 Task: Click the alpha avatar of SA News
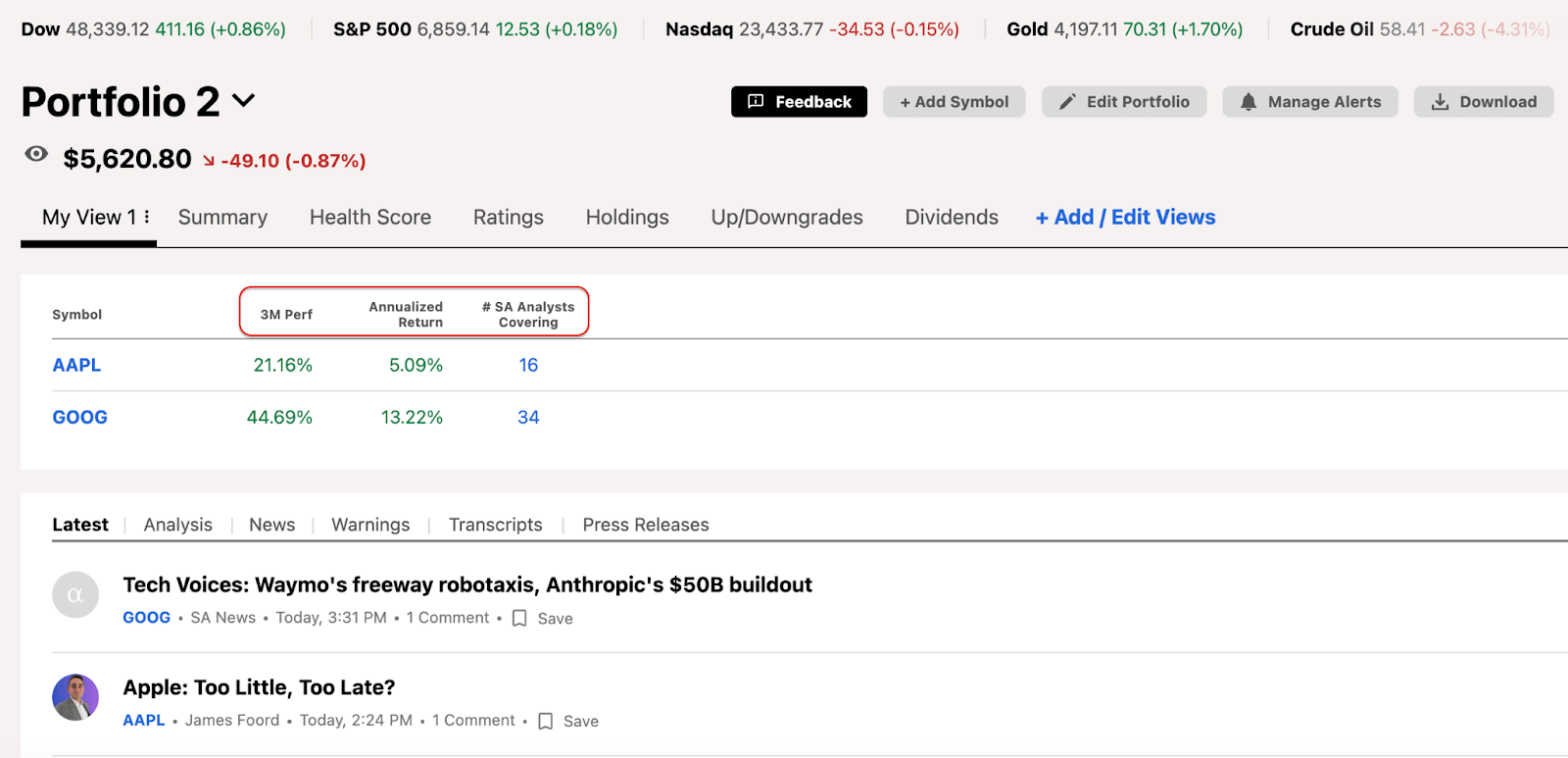[75, 595]
